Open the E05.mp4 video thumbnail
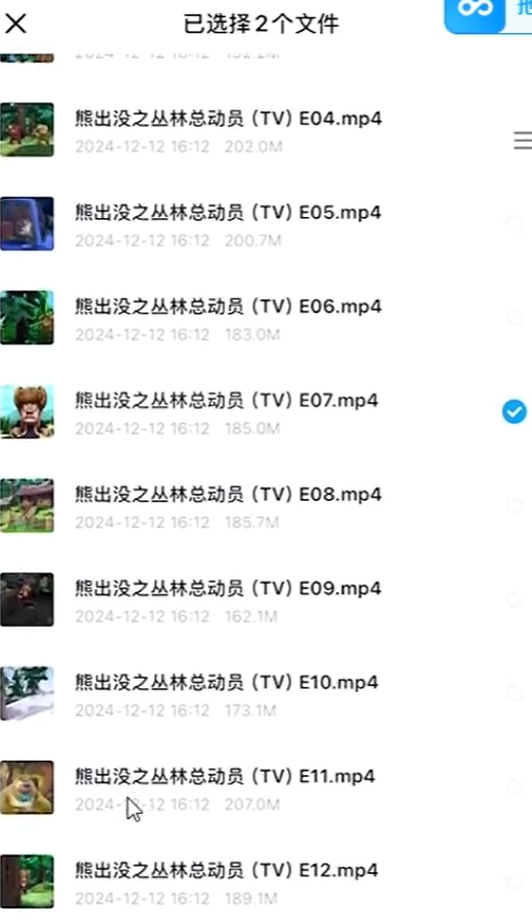 pyautogui.click(x=27, y=223)
